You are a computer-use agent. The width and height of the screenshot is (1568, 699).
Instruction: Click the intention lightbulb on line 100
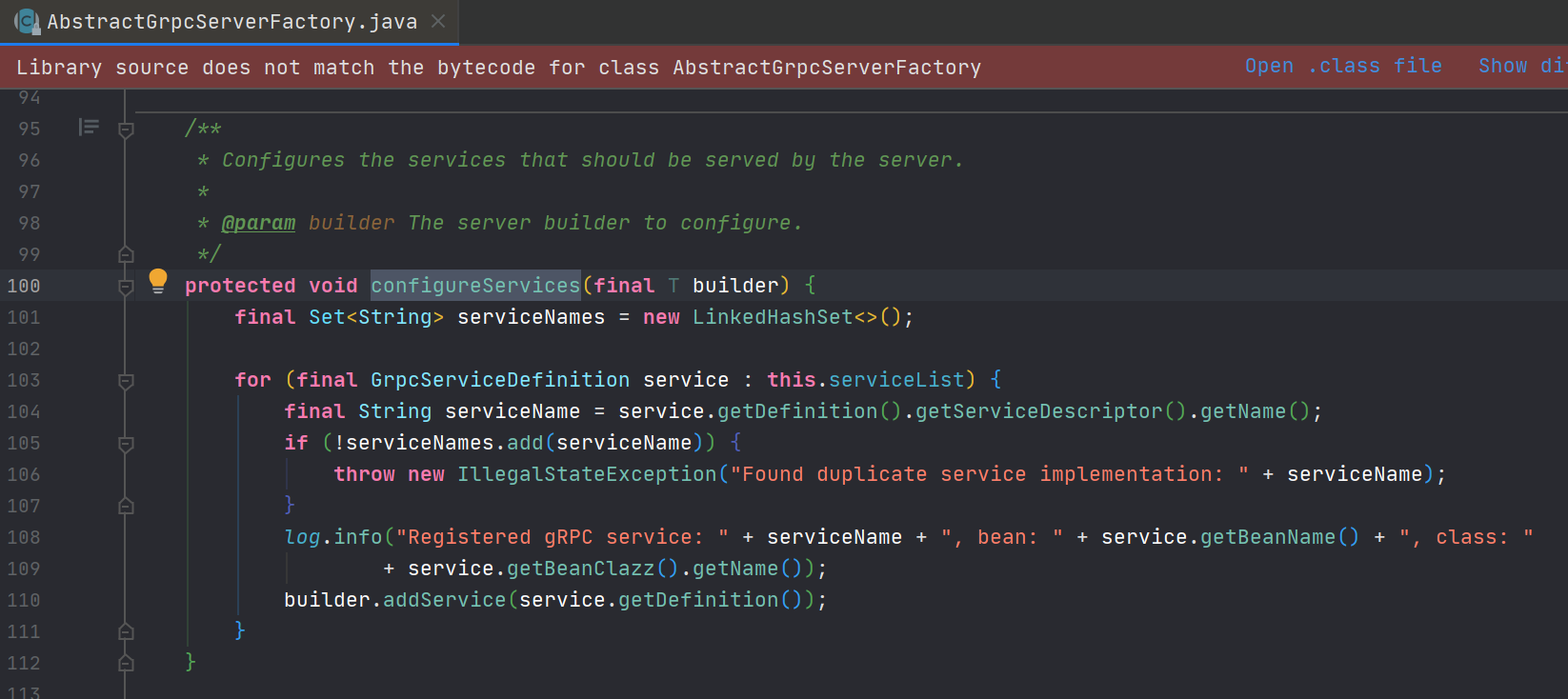[x=158, y=281]
